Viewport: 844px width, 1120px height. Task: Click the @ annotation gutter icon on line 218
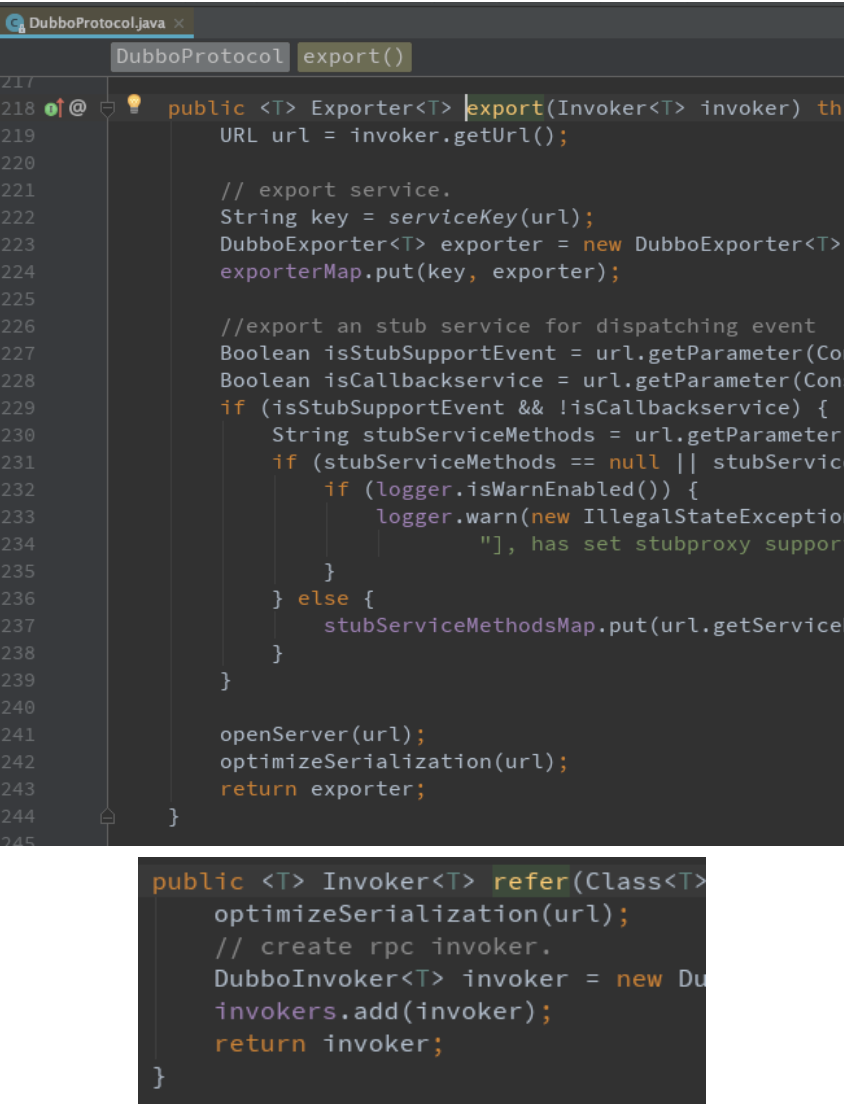click(x=77, y=107)
